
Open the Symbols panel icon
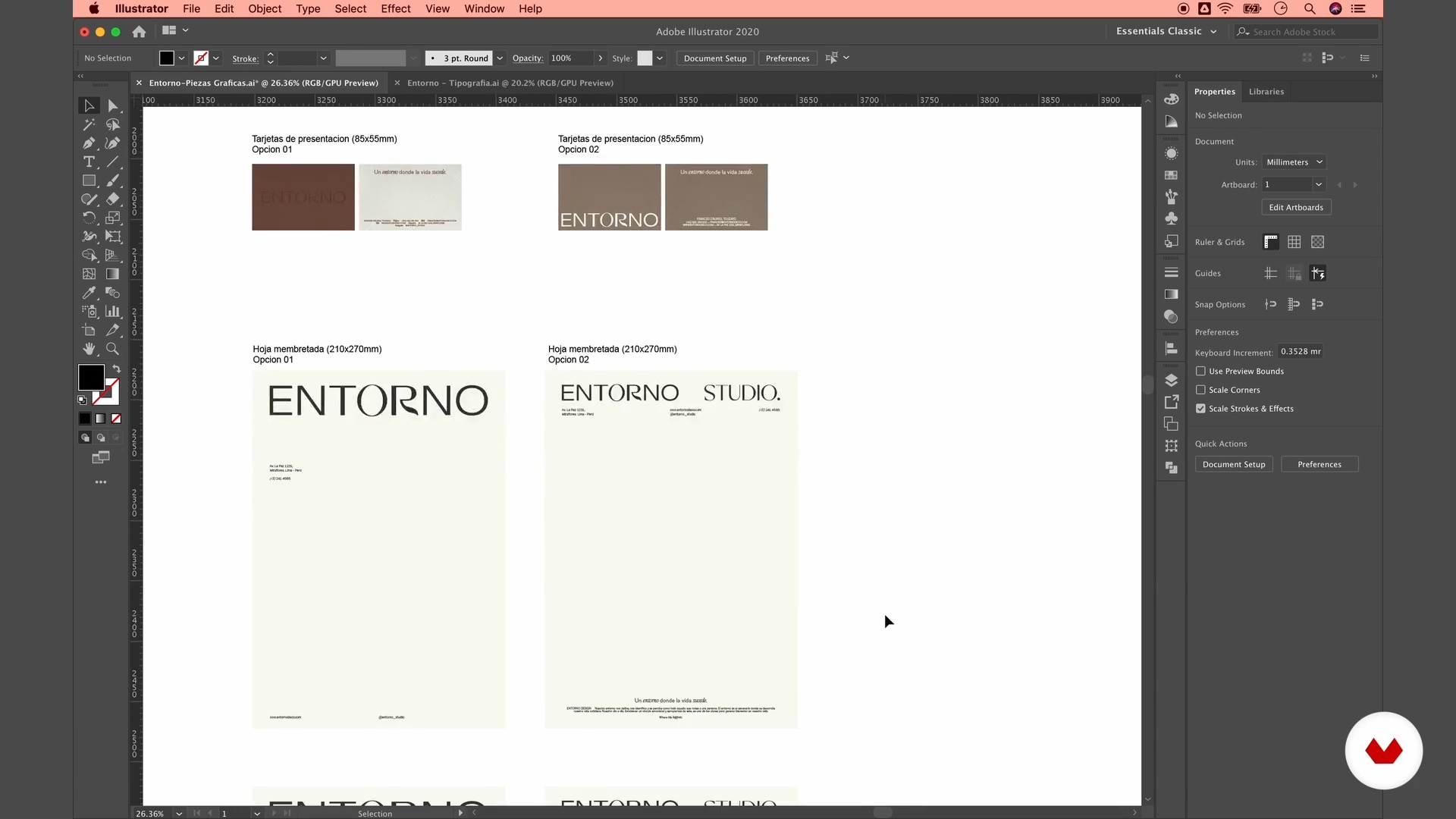click(x=1171, y=219)
